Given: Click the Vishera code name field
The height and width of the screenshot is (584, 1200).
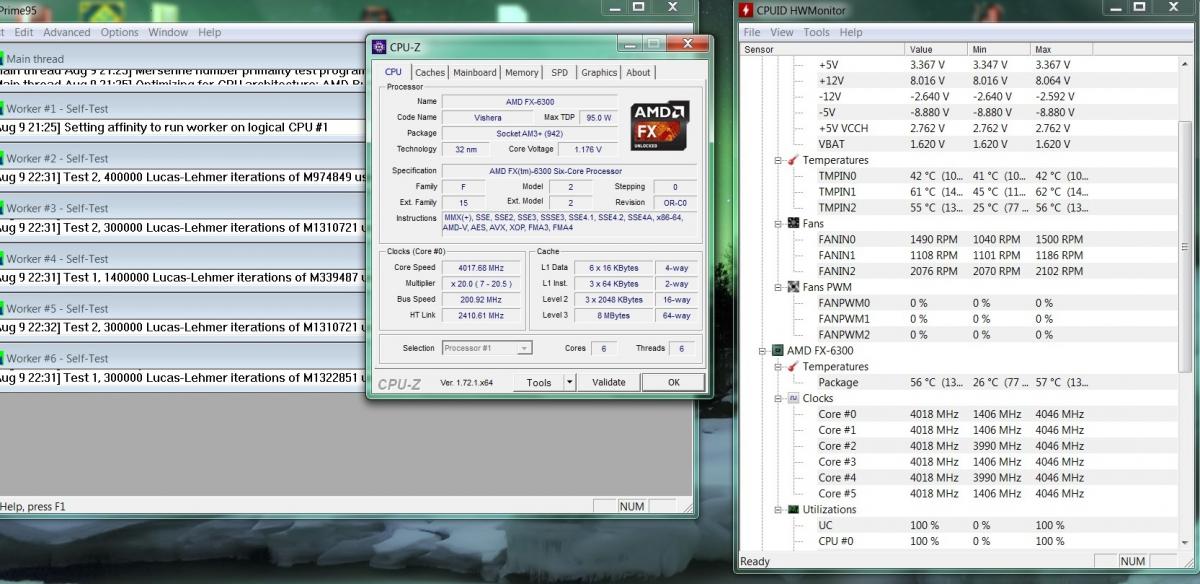Looking at the screenshot, I should click(488, 118).
